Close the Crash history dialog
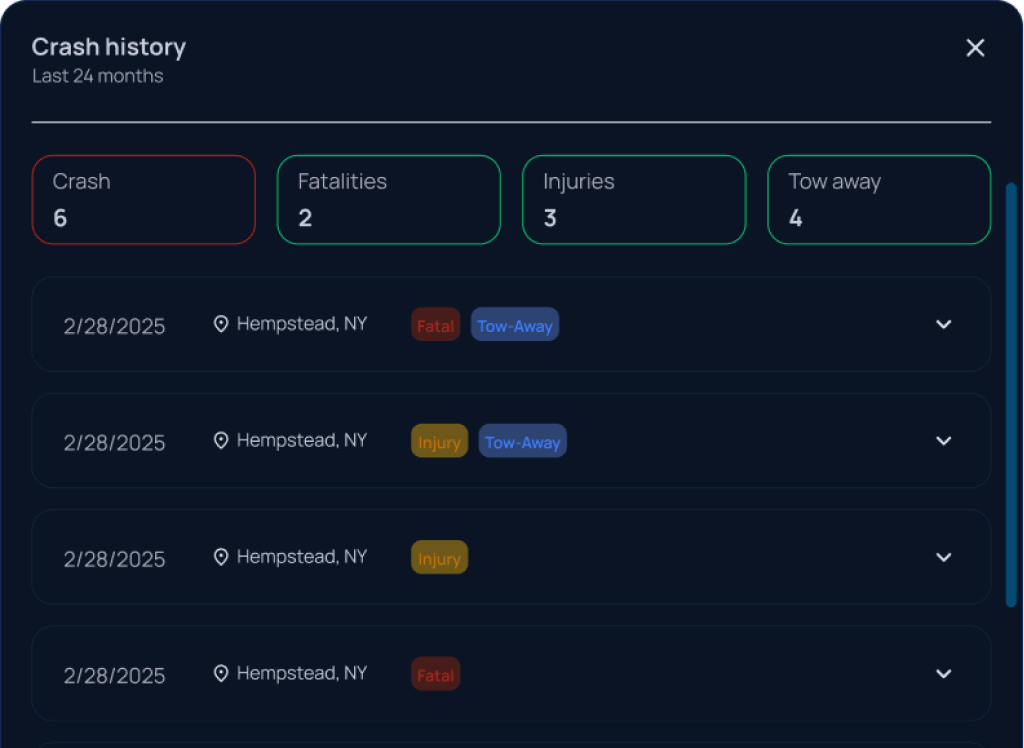1024x748 pixels. click(975, 48)
